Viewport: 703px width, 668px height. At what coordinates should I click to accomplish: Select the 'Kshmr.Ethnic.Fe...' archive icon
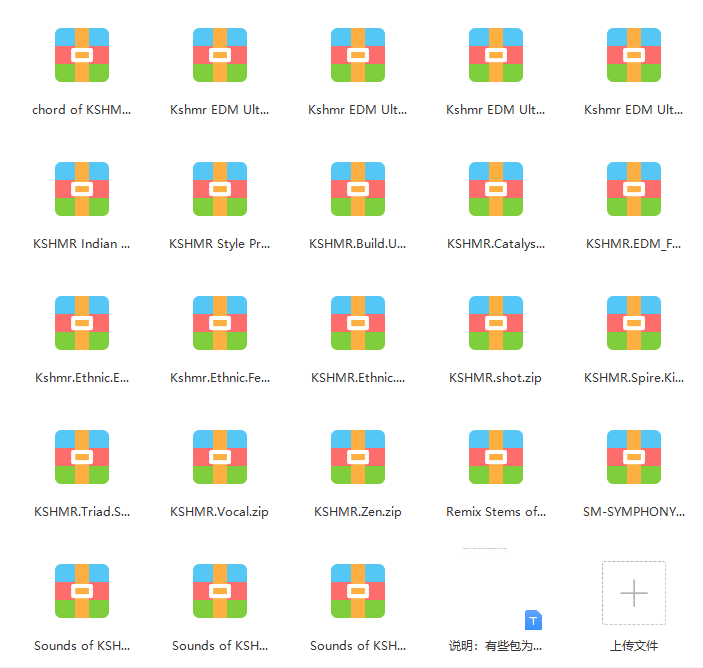tap(220, 323)
